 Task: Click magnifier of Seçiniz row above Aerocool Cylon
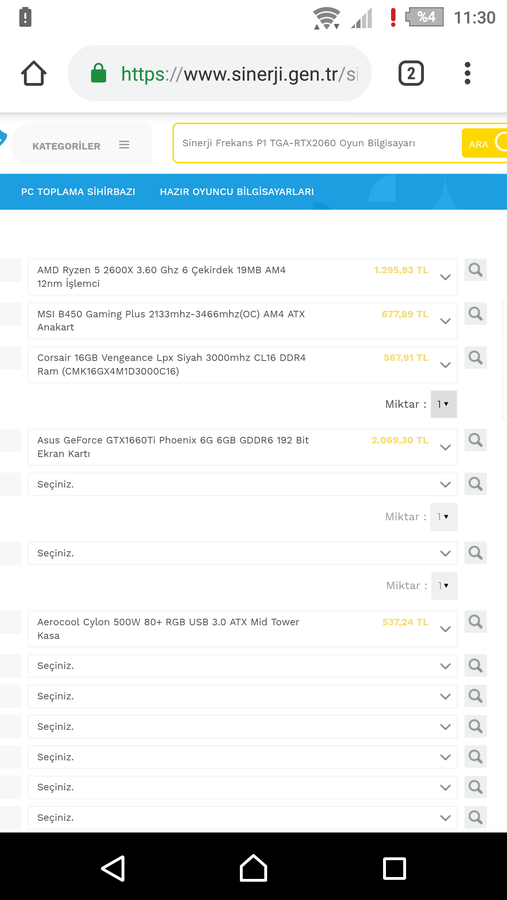point(475,553)
